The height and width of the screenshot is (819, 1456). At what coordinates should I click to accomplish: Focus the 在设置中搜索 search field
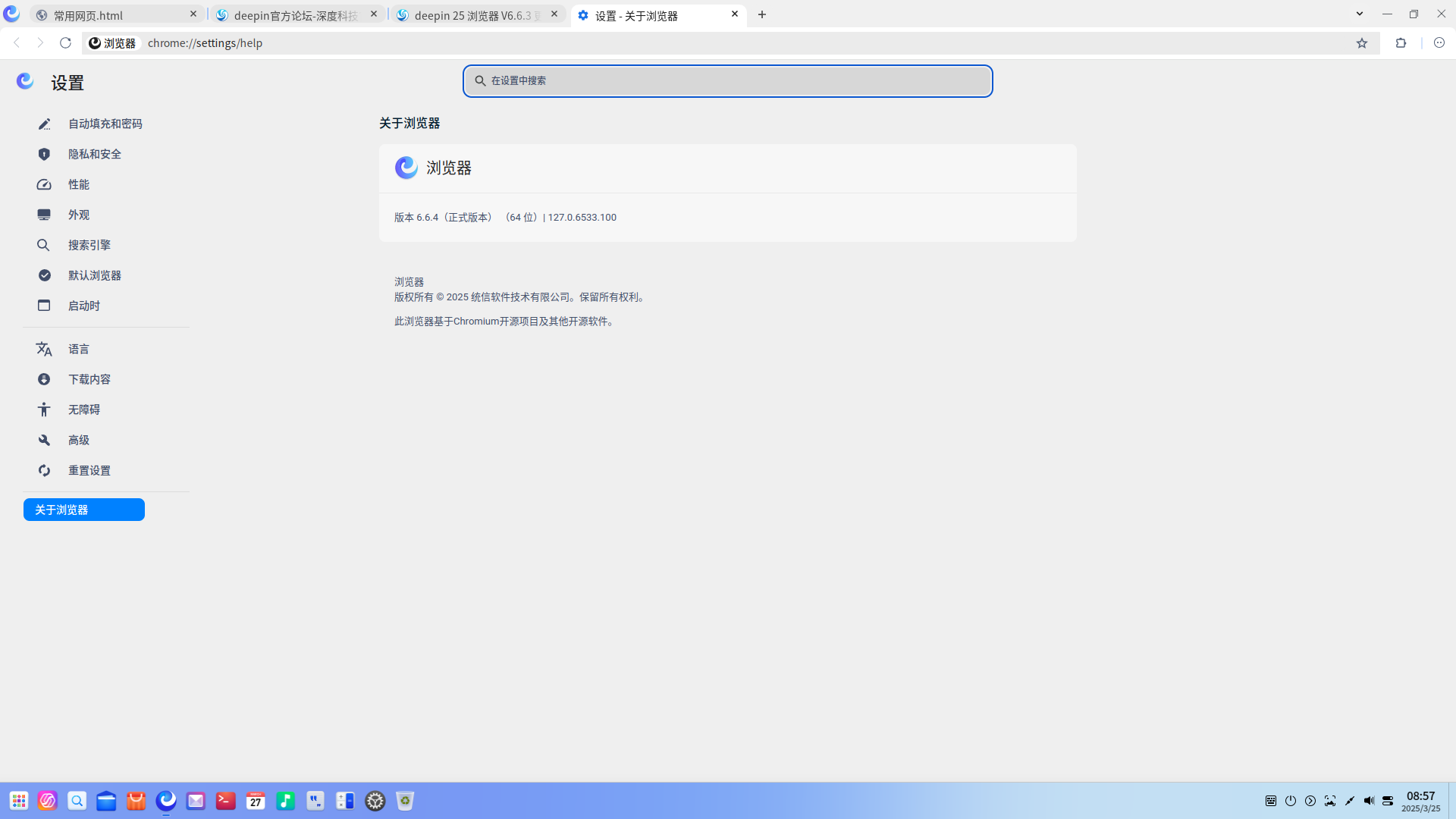(728, 81)
